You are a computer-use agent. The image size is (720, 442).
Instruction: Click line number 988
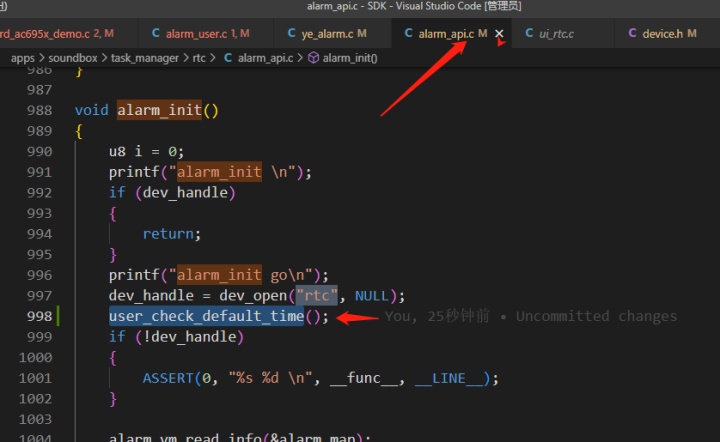pos(39,111)
